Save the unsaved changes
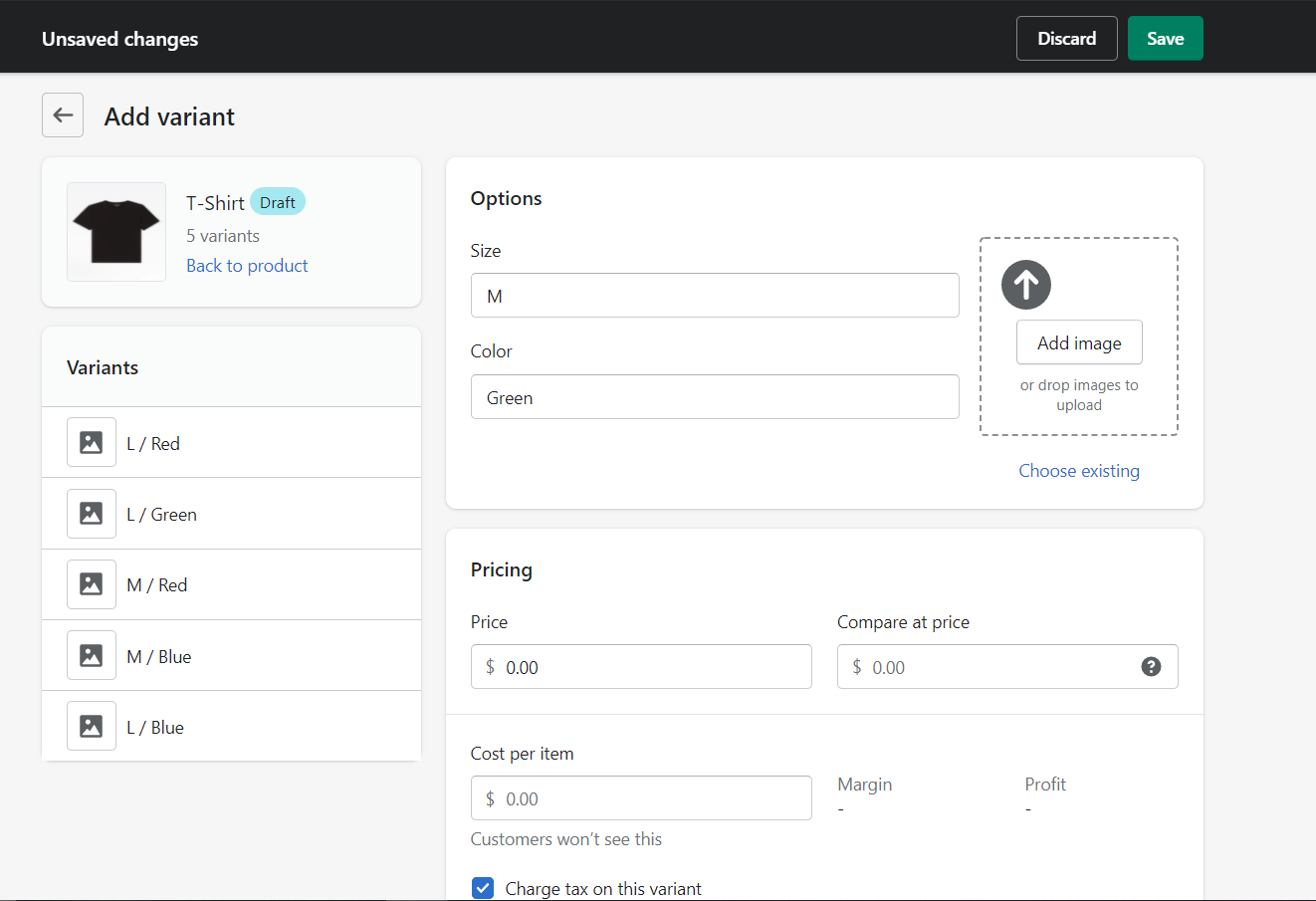The image size is (1316, 901). (1165, 38)
